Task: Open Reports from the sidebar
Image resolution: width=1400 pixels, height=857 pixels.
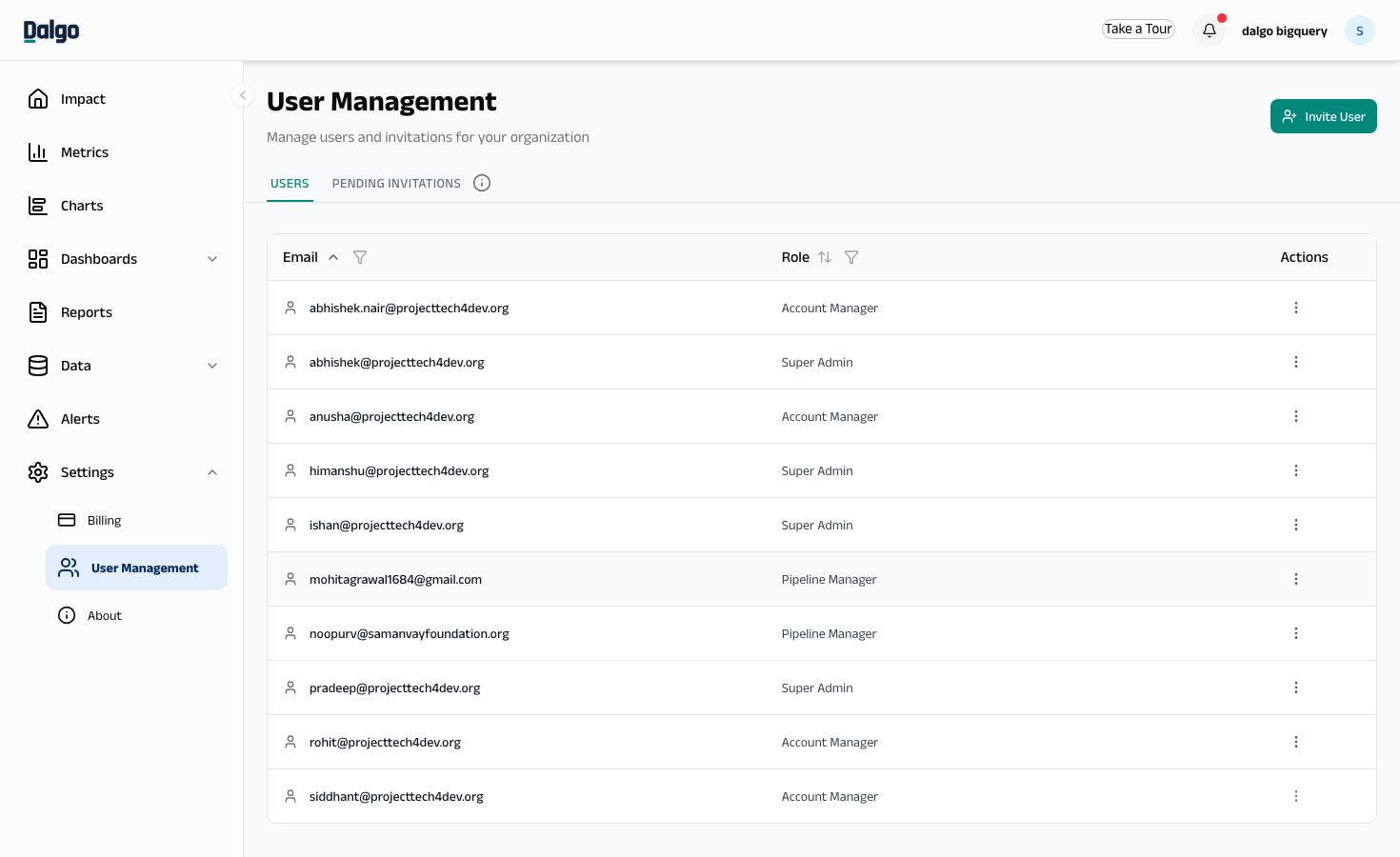Action: [121, 312]
